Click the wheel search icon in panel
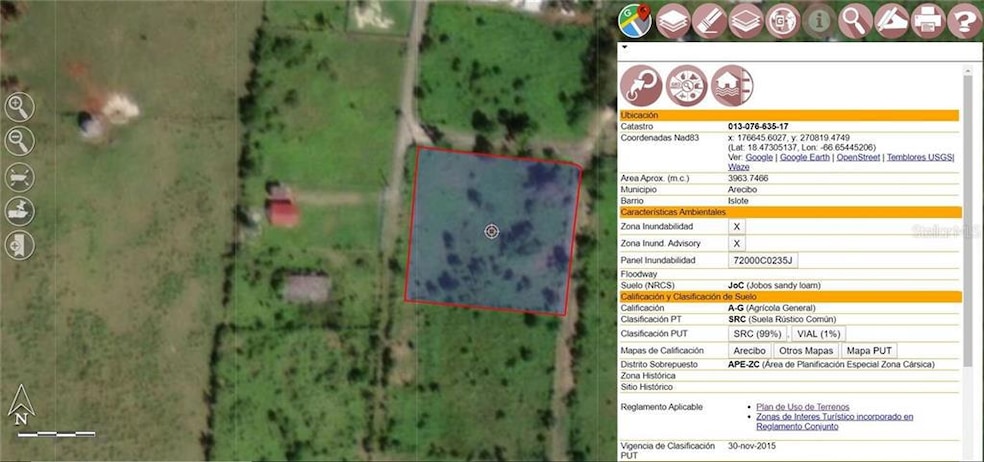984x462 pixels. pos(687,86)
